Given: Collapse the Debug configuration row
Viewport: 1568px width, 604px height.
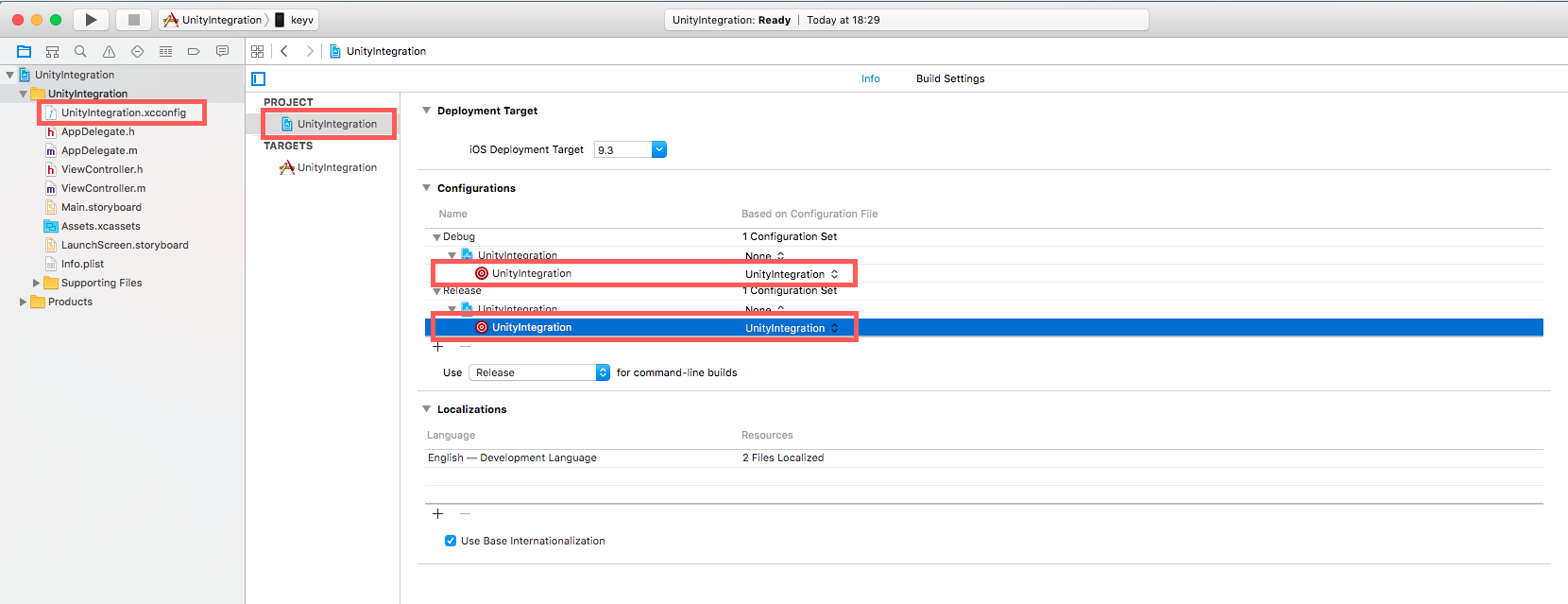Looking at the screenshot, I should pos(436,237).
